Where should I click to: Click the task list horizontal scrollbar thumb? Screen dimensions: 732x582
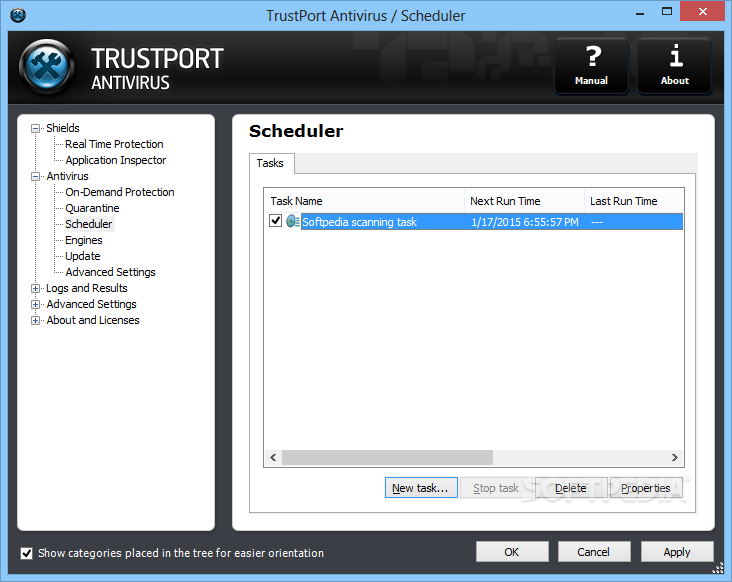(387, 457)
